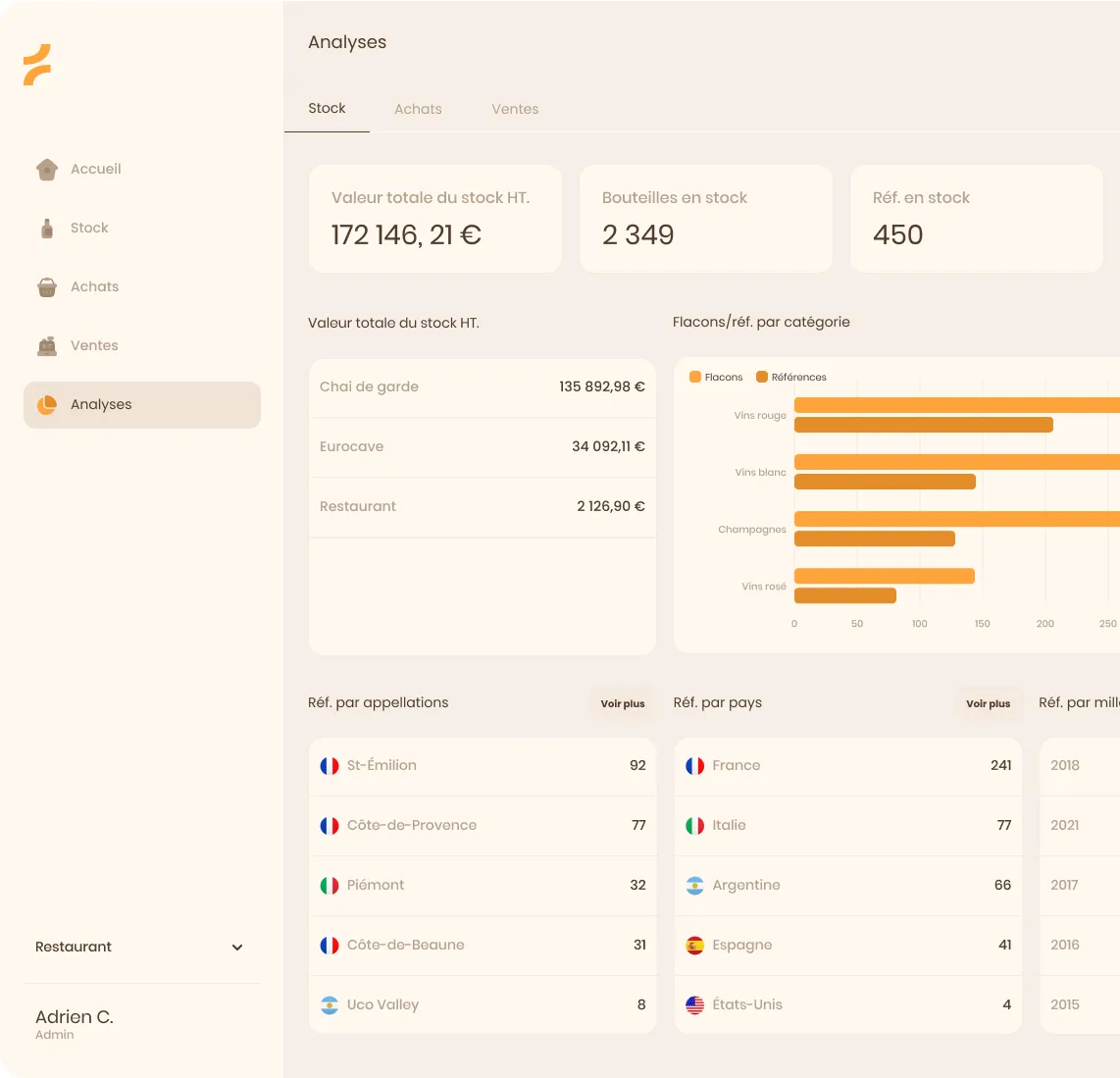Click the Vins rosé Flacons bar
Screen dimensions: 1120x1078
click(x=885, y=576)
